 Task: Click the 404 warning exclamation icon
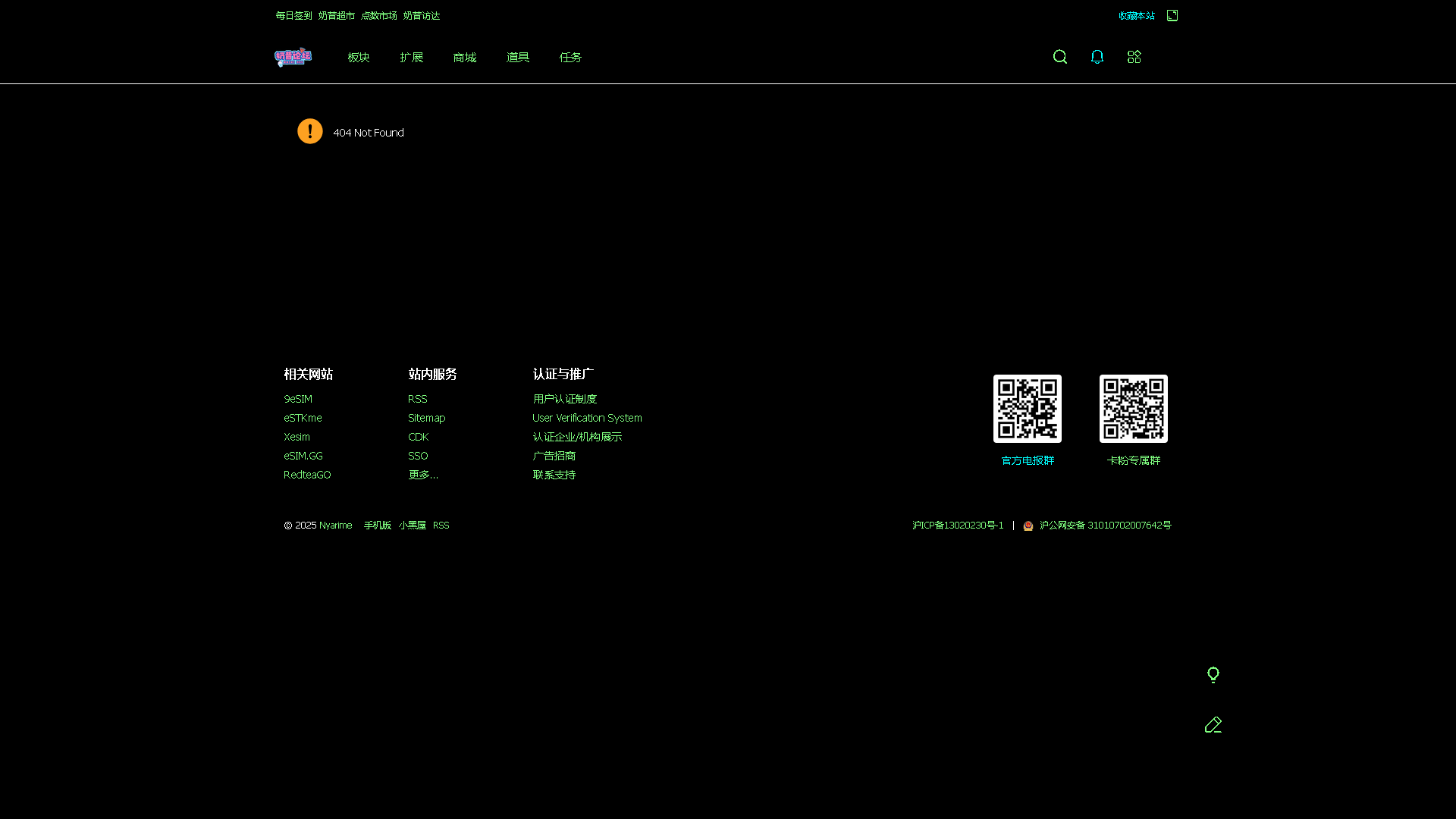coord(309,131)
